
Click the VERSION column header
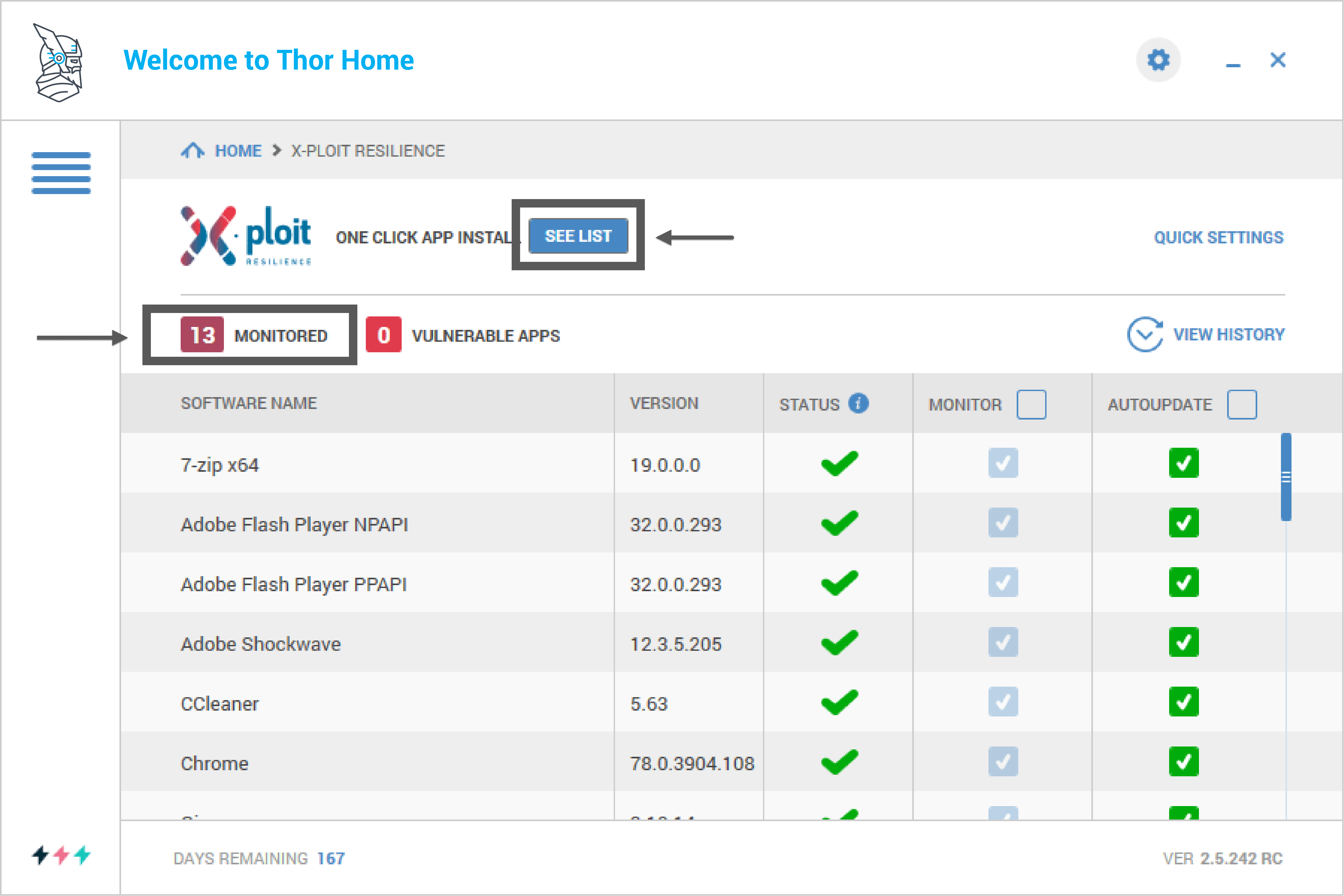tap(664, 403)
